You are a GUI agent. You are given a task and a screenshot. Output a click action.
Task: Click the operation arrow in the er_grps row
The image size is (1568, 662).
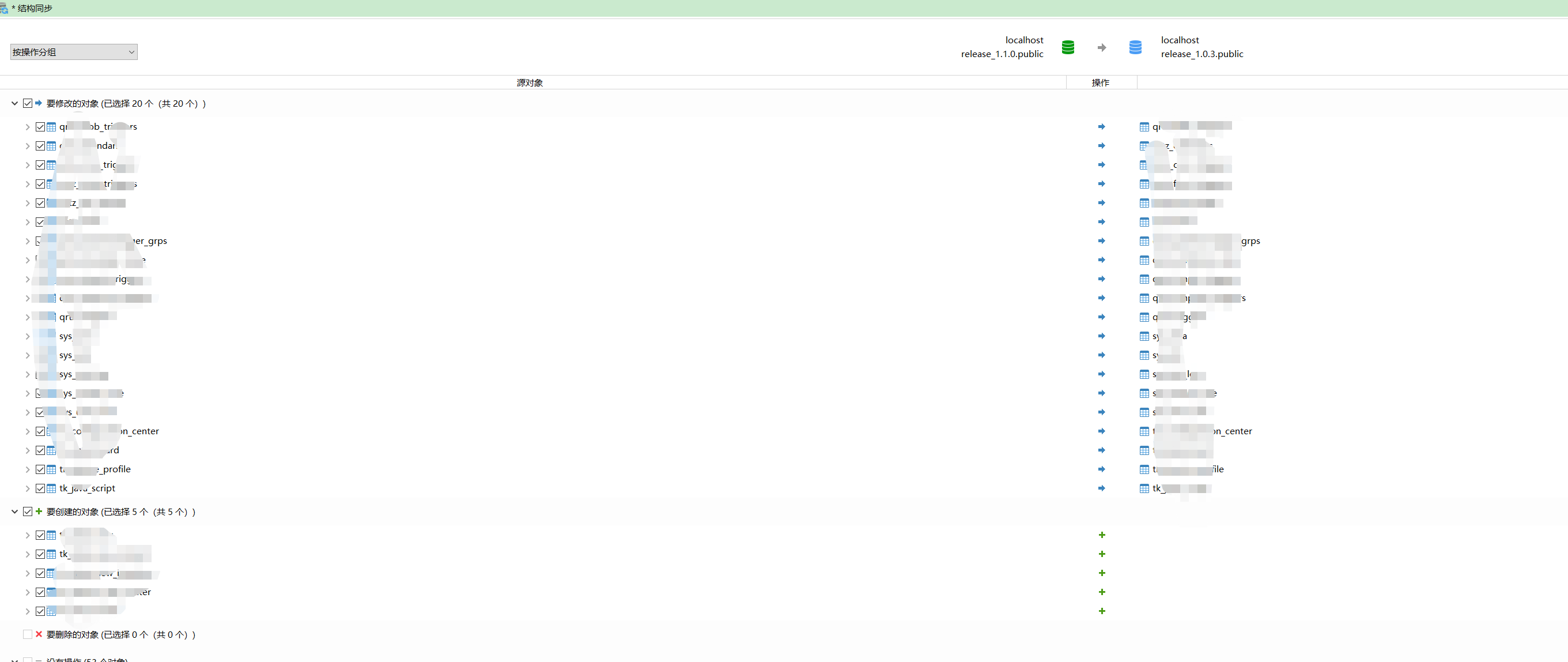1101,241
